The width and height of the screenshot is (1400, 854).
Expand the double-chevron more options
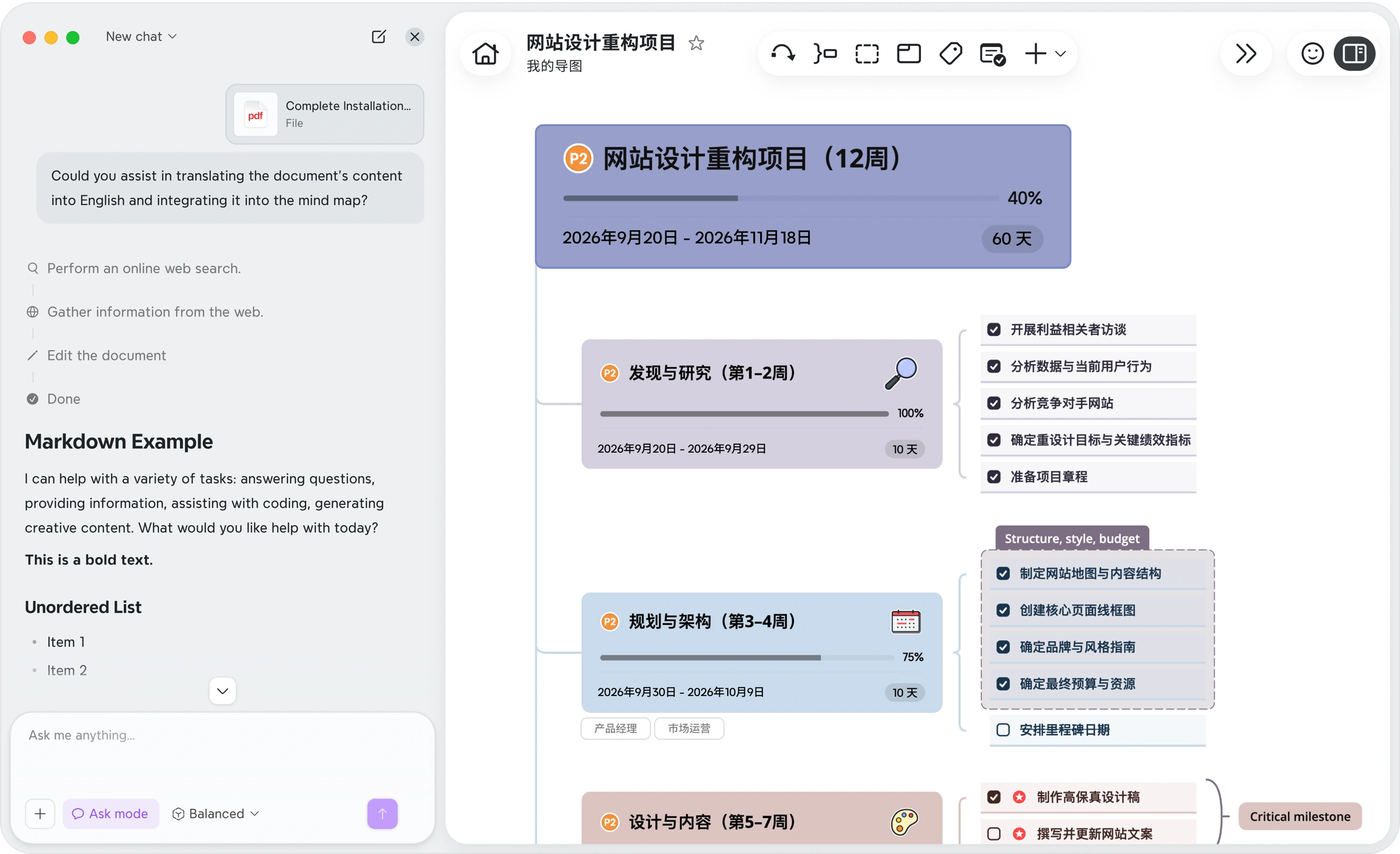(x=1245, y=53)
